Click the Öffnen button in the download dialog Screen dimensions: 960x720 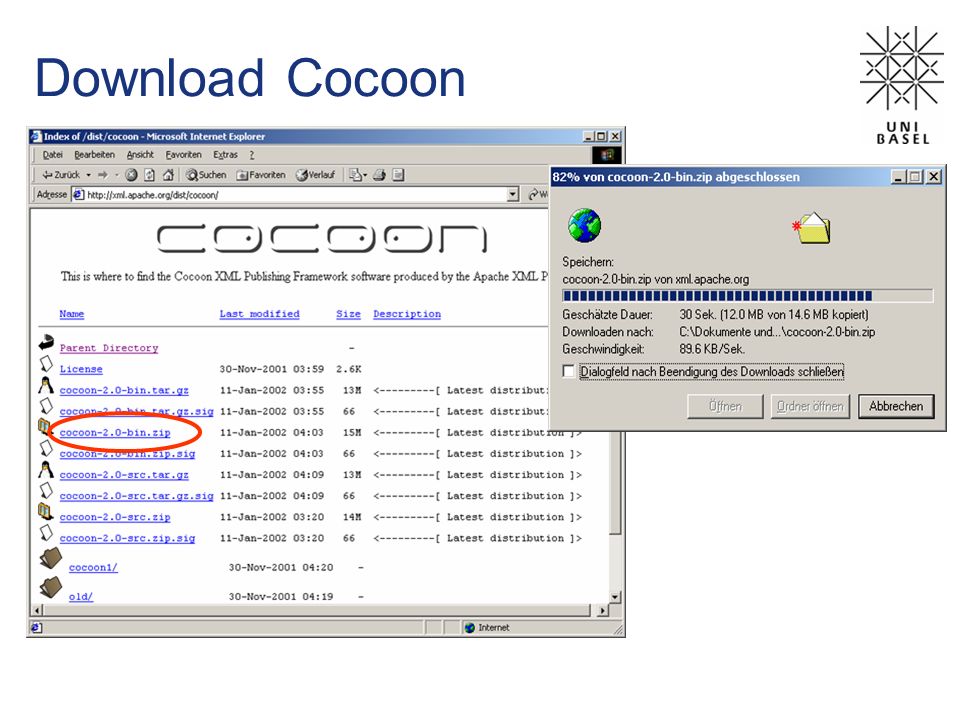(x=726, y=407)
